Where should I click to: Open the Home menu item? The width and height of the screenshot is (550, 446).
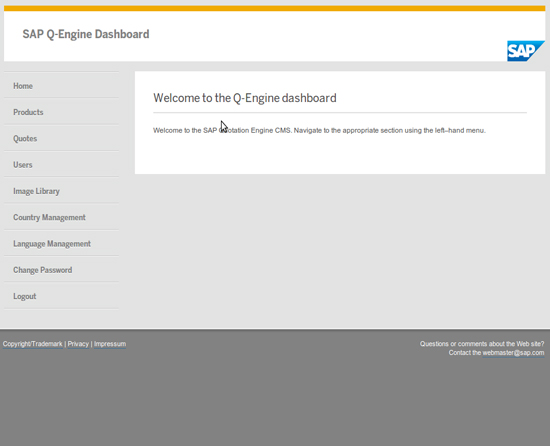point(23,86)
